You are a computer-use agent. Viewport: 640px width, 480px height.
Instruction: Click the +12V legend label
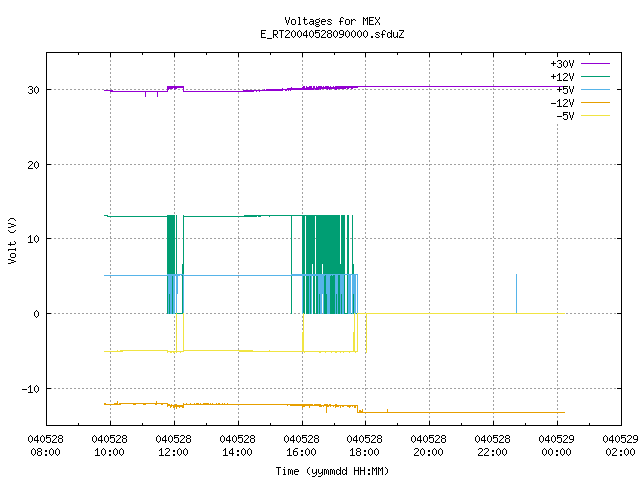click(x=562, y=77)
